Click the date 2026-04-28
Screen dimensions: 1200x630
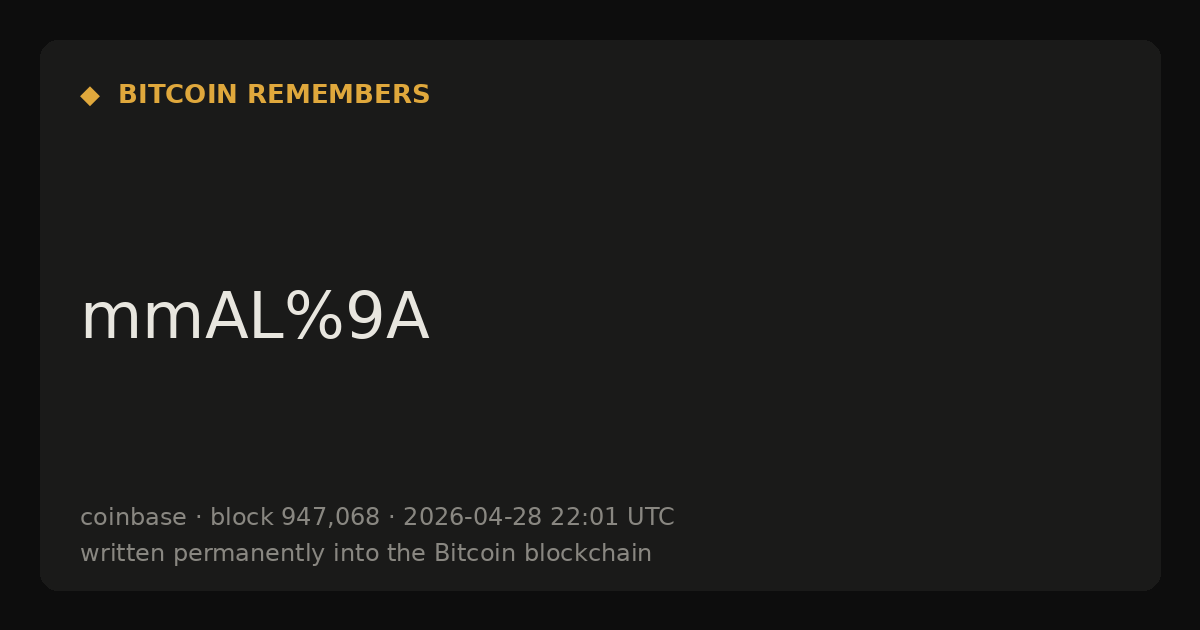tap(472, 517)
